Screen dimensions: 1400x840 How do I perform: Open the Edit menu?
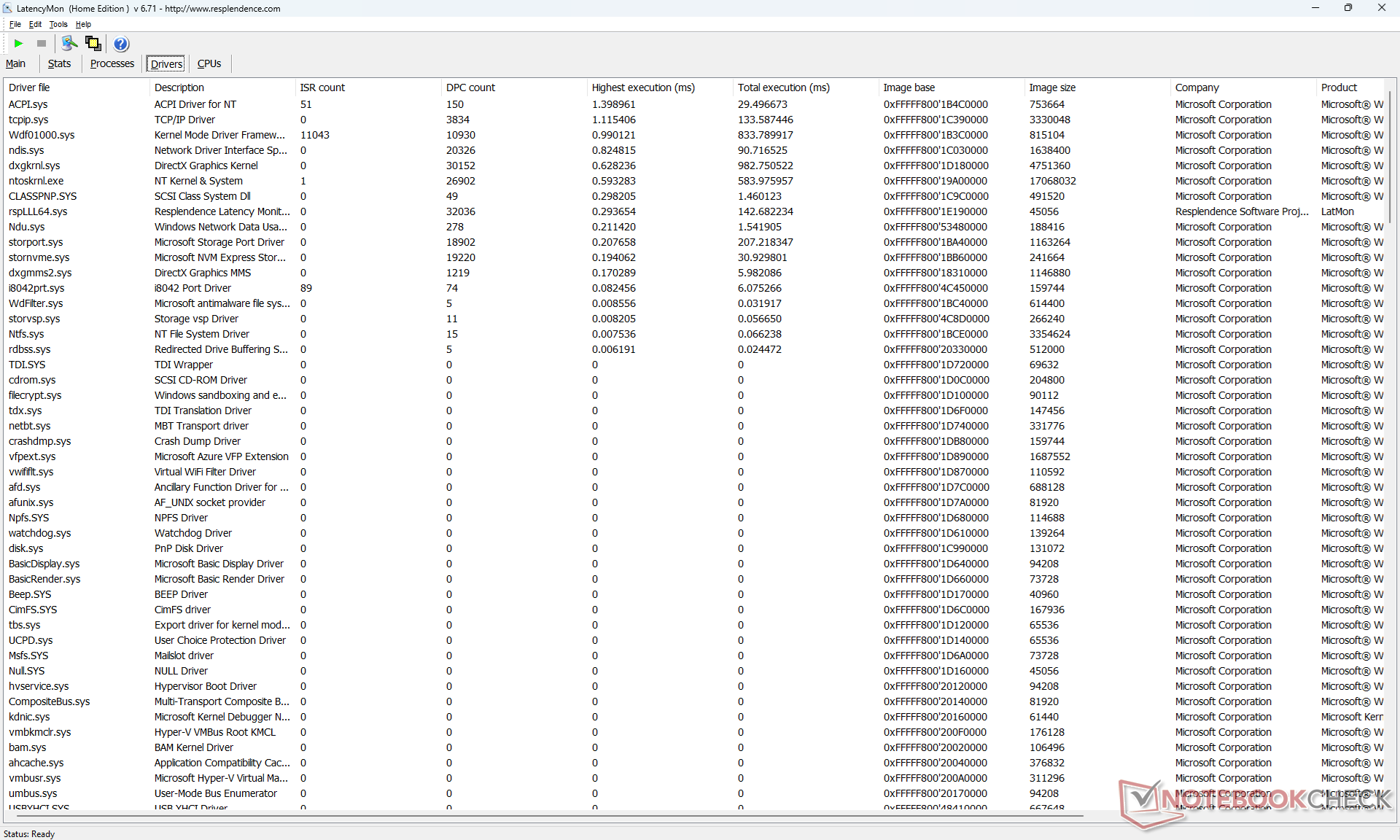pos(35,24)
